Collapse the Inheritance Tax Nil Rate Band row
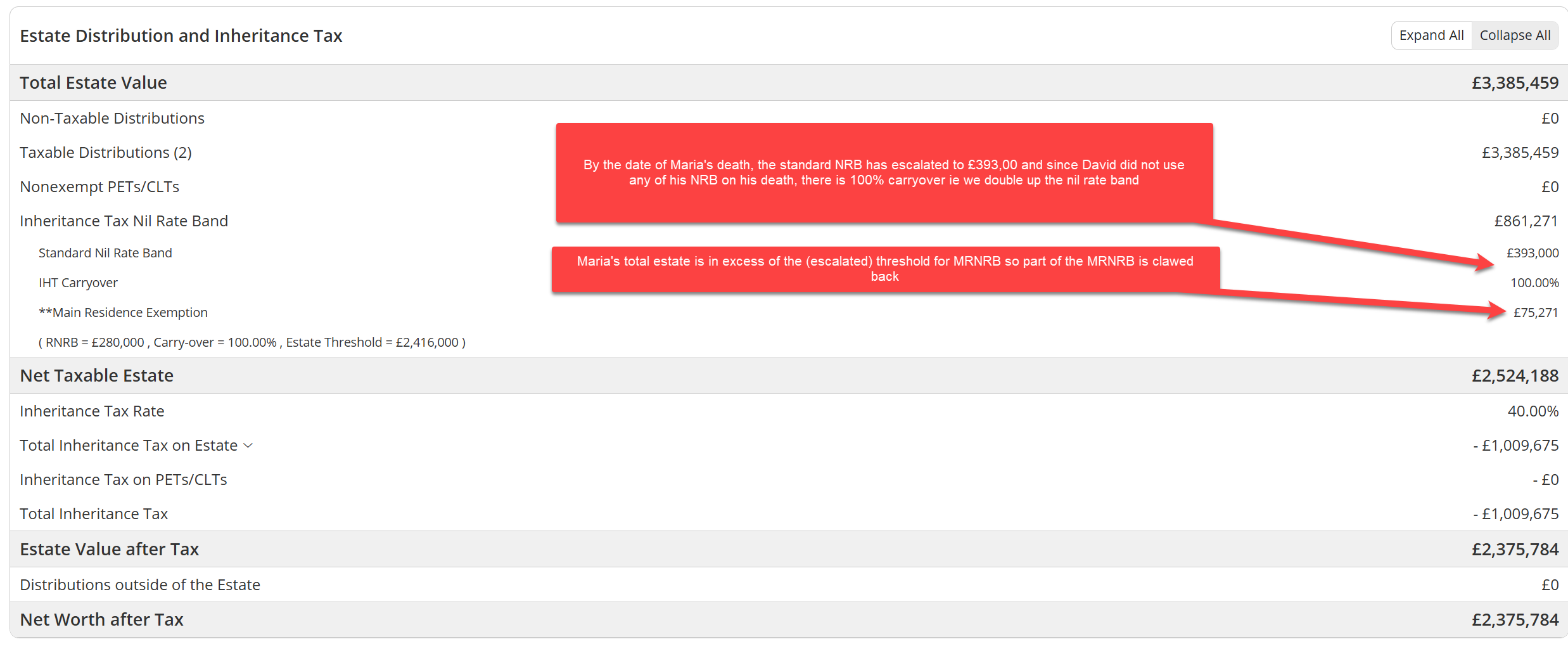 click(789, 221)
